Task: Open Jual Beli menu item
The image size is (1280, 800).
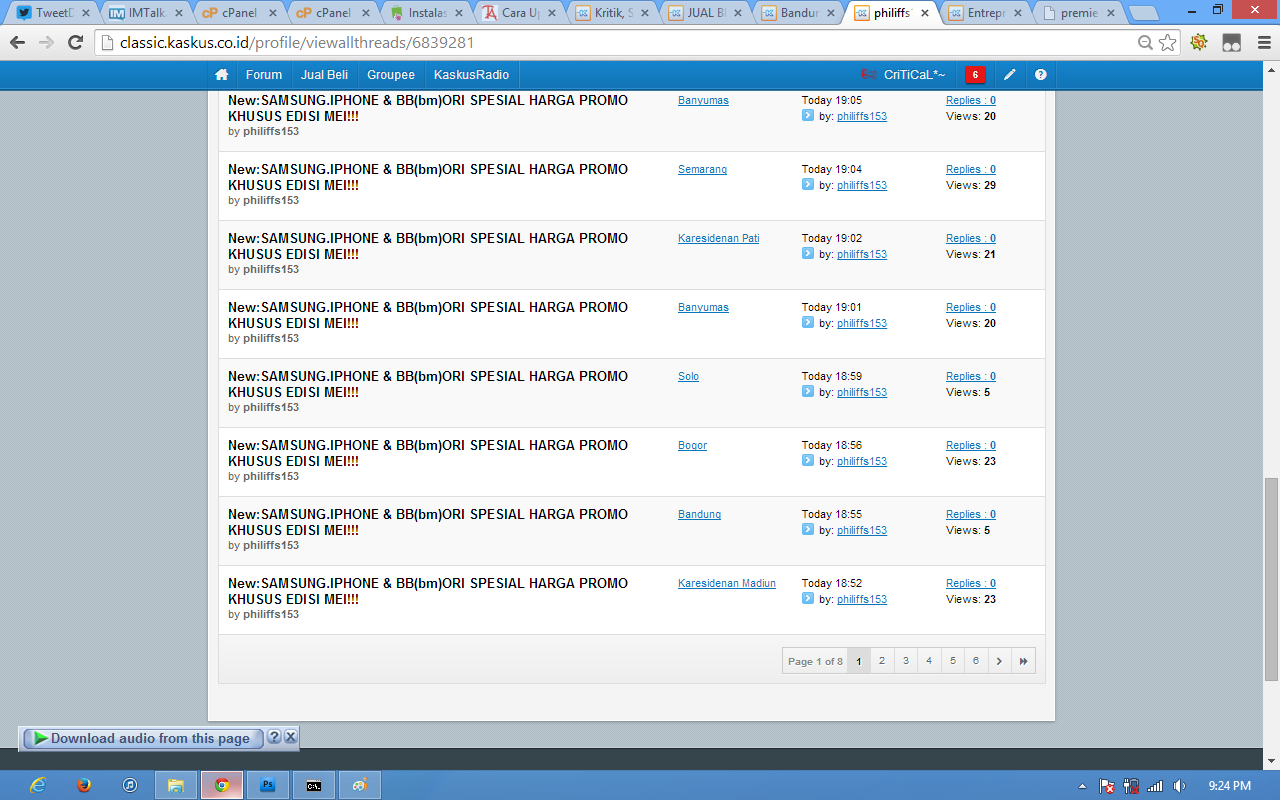Action: [x=324, y=75]
